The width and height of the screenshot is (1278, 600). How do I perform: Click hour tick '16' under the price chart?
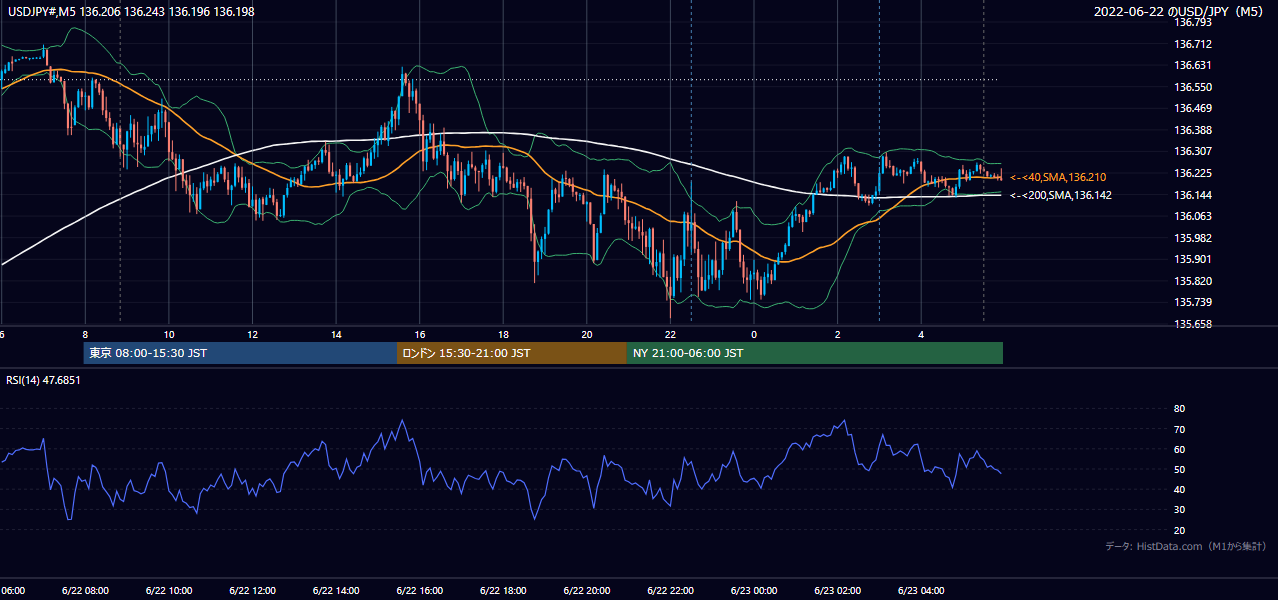420,335
